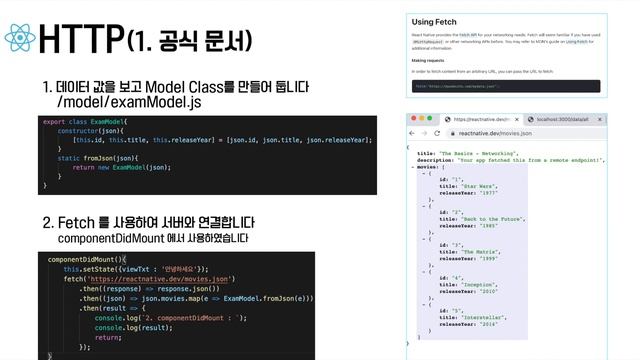
Task: Collapse the Matrix JSON object
Action: point(424,239)
